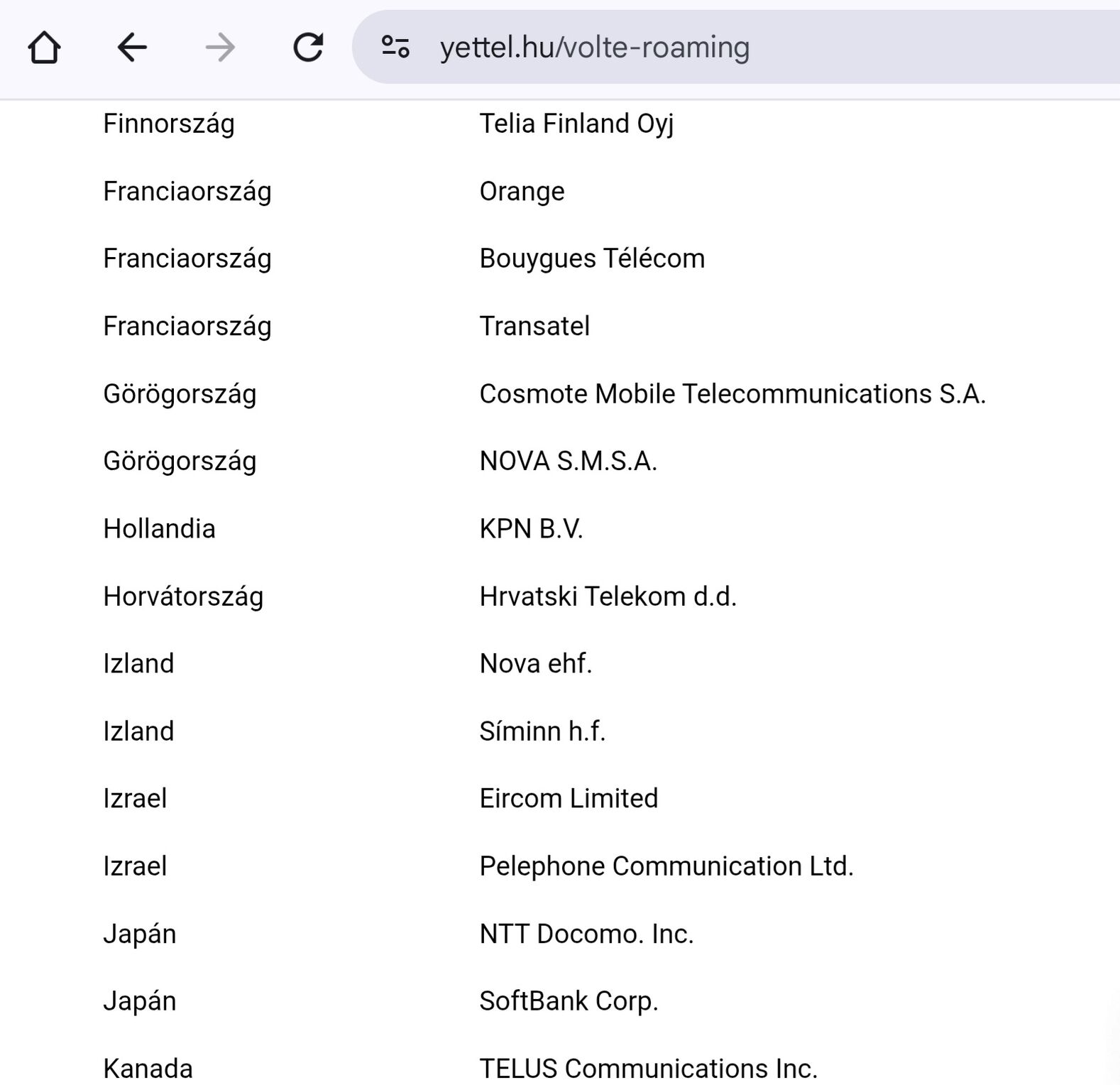The image size is (1120, 1085).
Task: Click Franciaország in the Transatel row
Action: click(187, 327)
